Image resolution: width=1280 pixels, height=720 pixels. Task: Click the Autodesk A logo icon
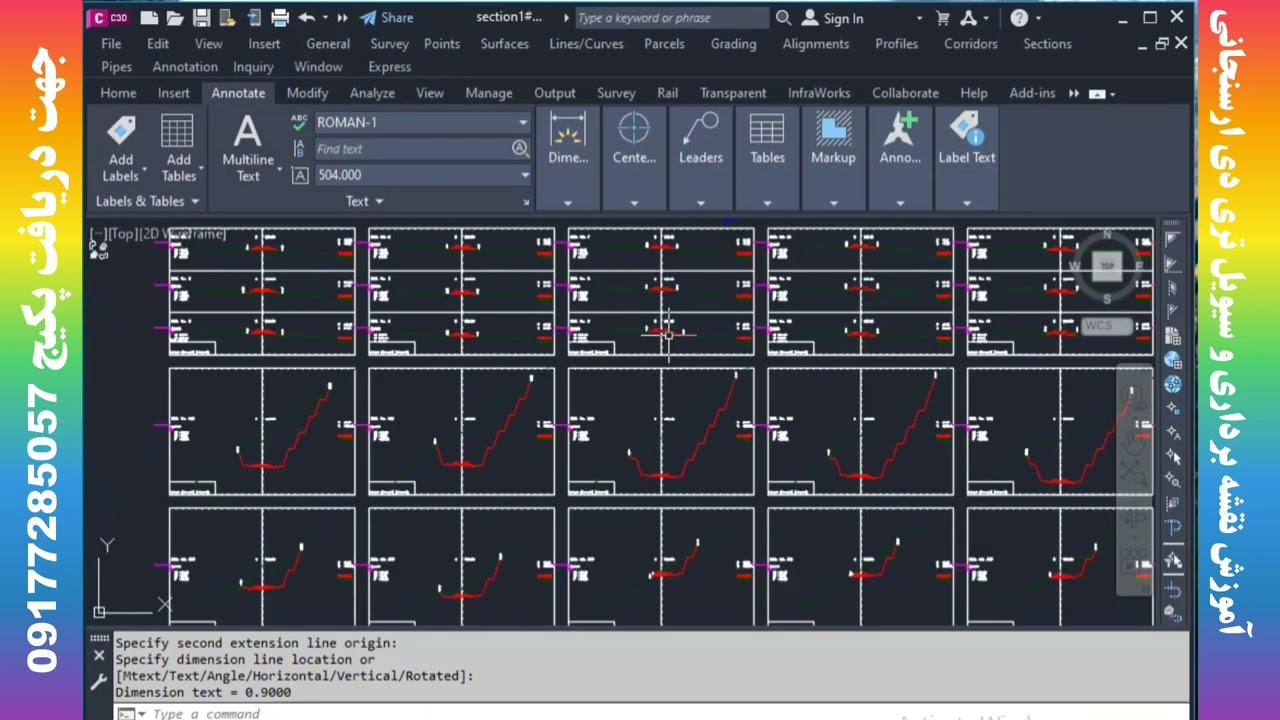968,18
